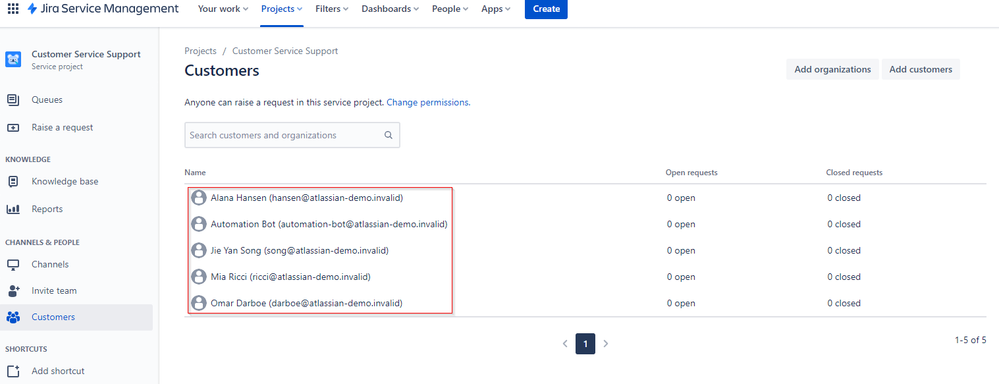The height and width of the screenshot is (384, 999).
Task: Click the Customers page heading
Action: point(222,71)
